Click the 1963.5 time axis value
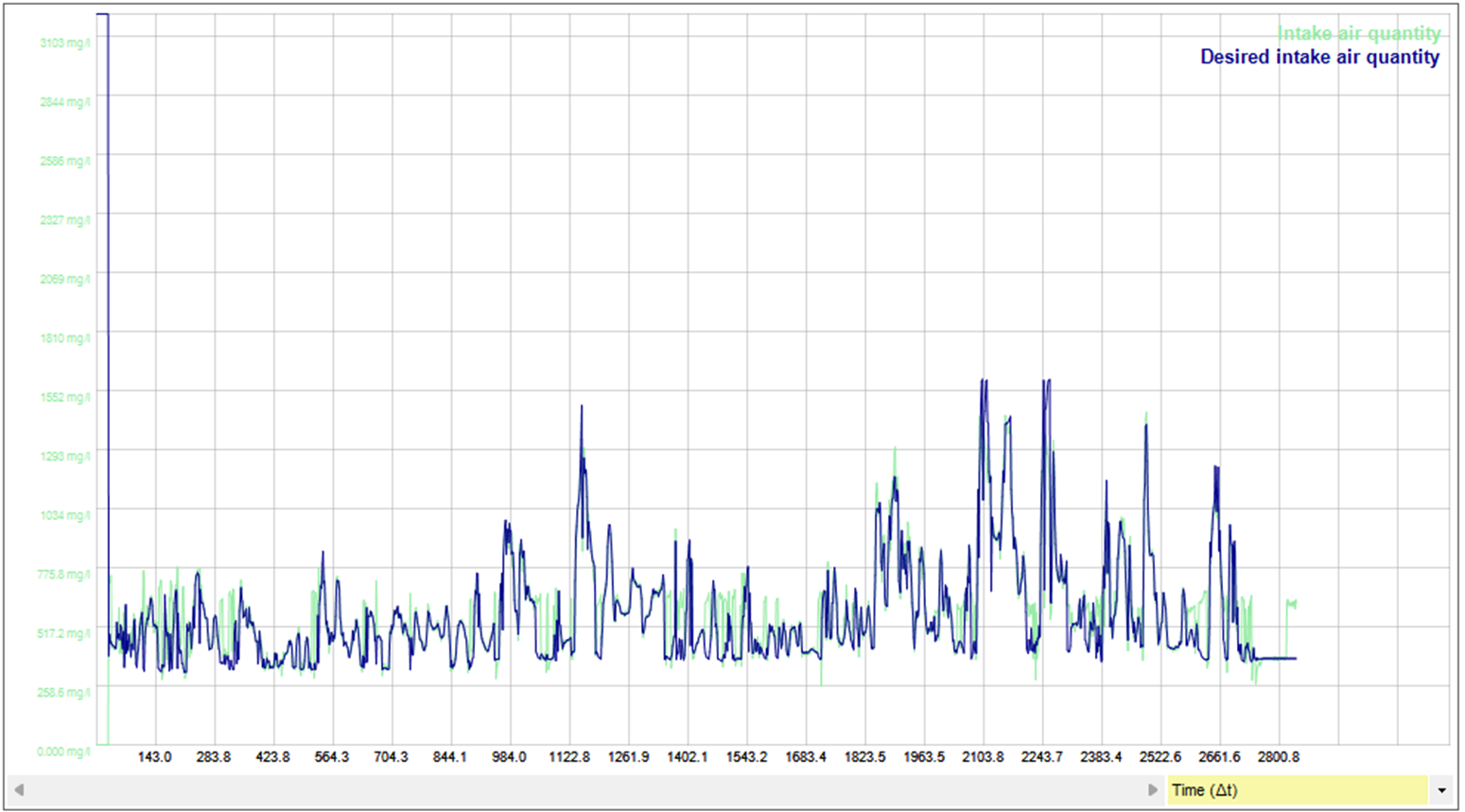The height and width of the screenshot is (812, 1465). click(x=924, y=757)
